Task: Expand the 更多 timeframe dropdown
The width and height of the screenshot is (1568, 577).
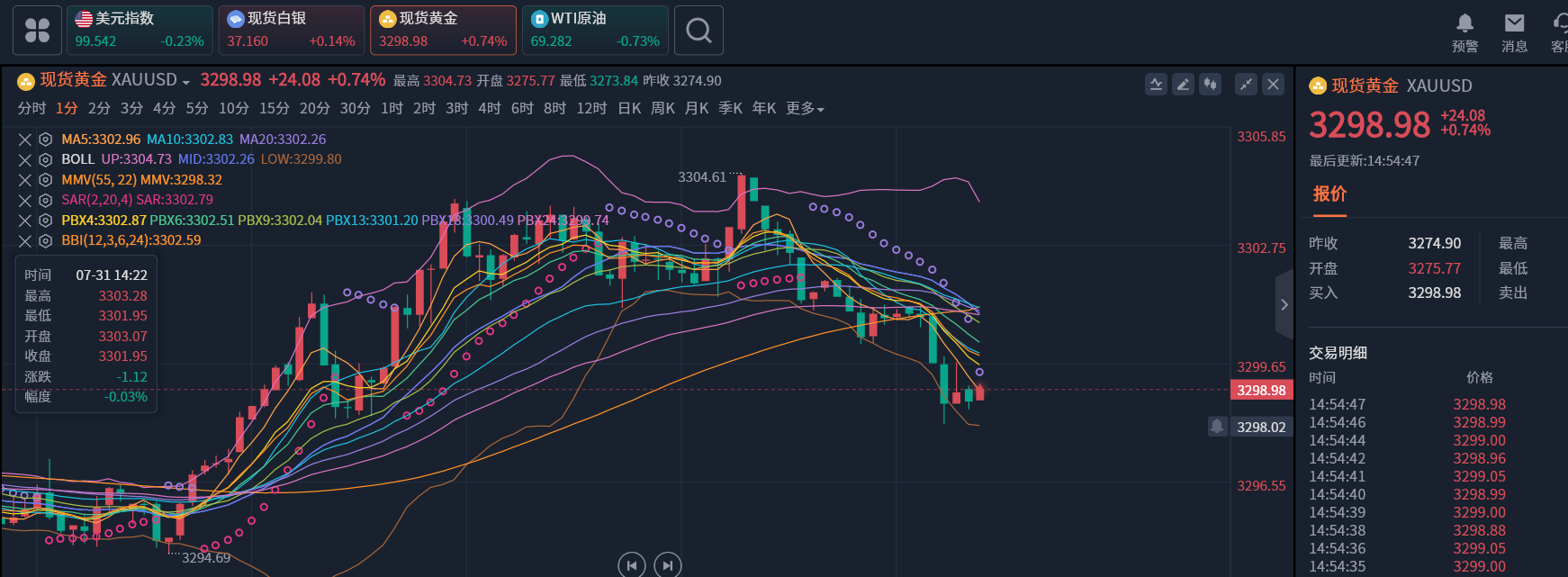Action: 805,108
